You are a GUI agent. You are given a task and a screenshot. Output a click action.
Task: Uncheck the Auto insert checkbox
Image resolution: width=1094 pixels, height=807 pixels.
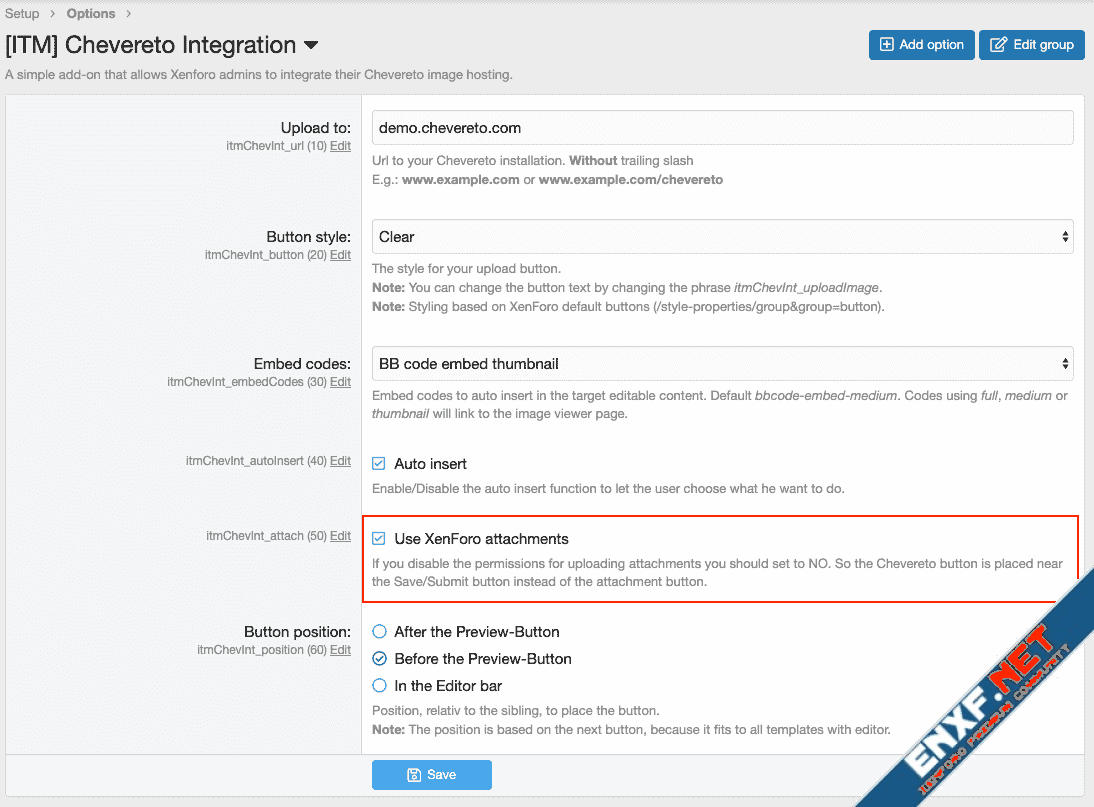click(x=379, y=464)
